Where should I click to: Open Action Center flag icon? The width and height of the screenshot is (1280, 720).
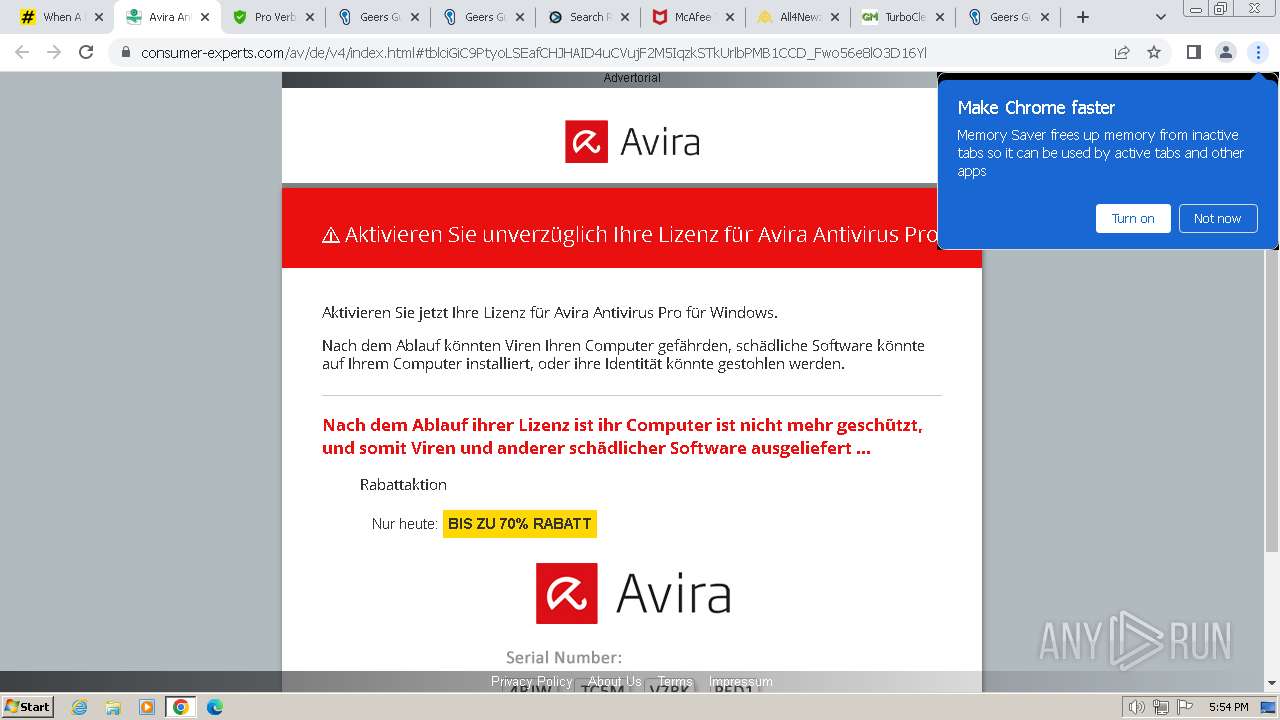(x=1184, y=707)
